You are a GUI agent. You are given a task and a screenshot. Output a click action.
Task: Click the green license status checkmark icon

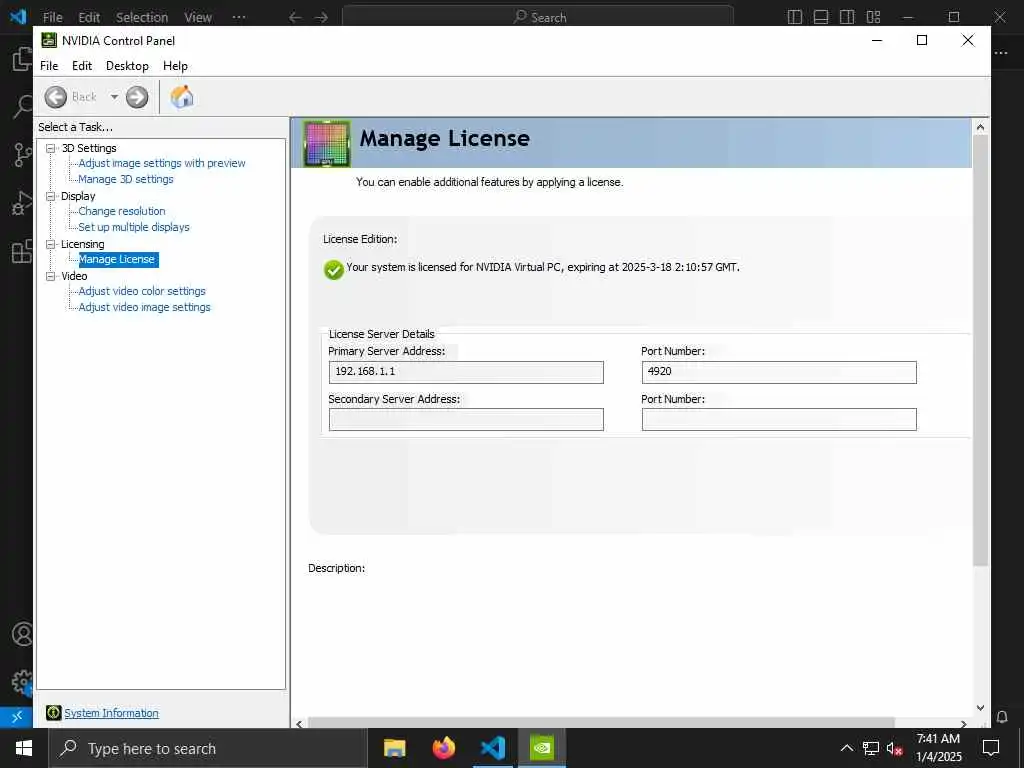coord(334,269)
